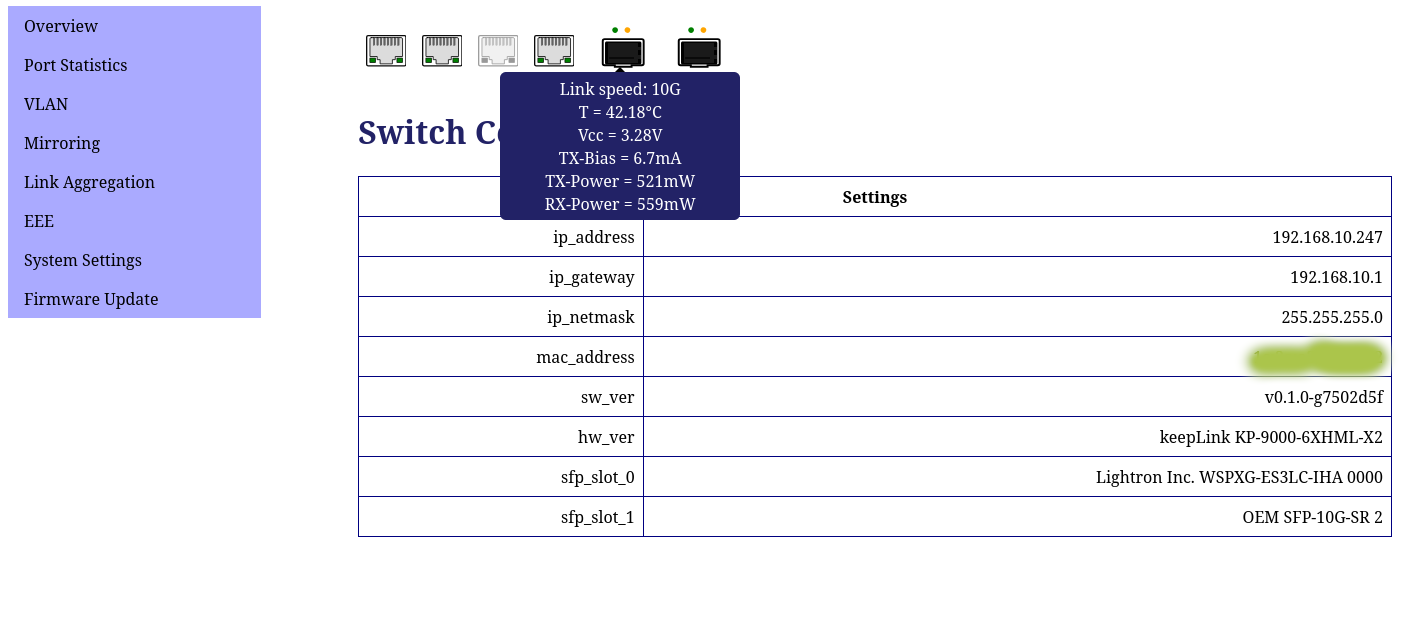Click the ip_address label cell
Image resolution: width=1420 pixels, height=623 pixels.
[501, 237]
